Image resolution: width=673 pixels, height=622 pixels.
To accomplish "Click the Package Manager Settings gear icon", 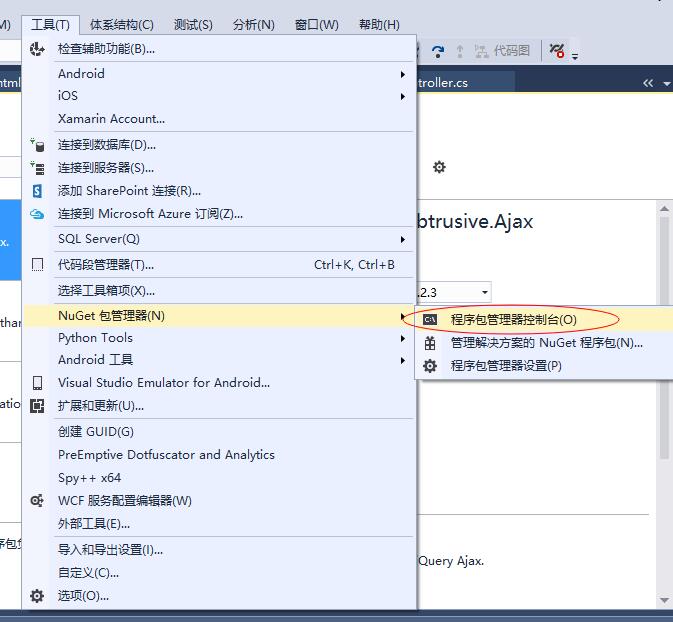I will click(x=430, y=366).
